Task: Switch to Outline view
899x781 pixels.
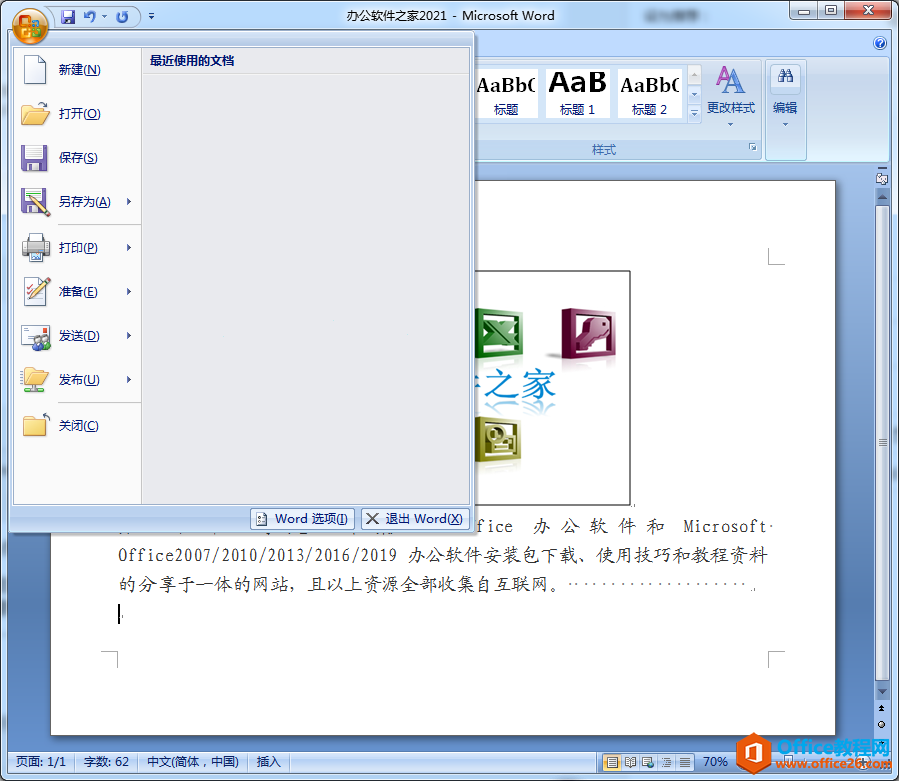Action: click(x=666, y=762)
